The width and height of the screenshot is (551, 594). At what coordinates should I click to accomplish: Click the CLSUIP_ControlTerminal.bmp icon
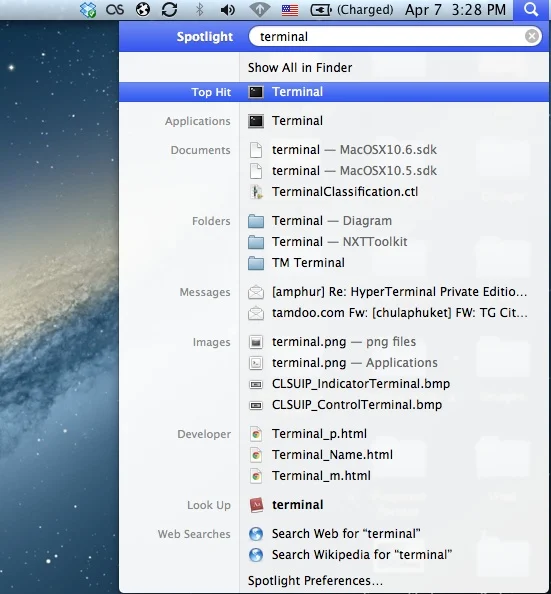256,406
